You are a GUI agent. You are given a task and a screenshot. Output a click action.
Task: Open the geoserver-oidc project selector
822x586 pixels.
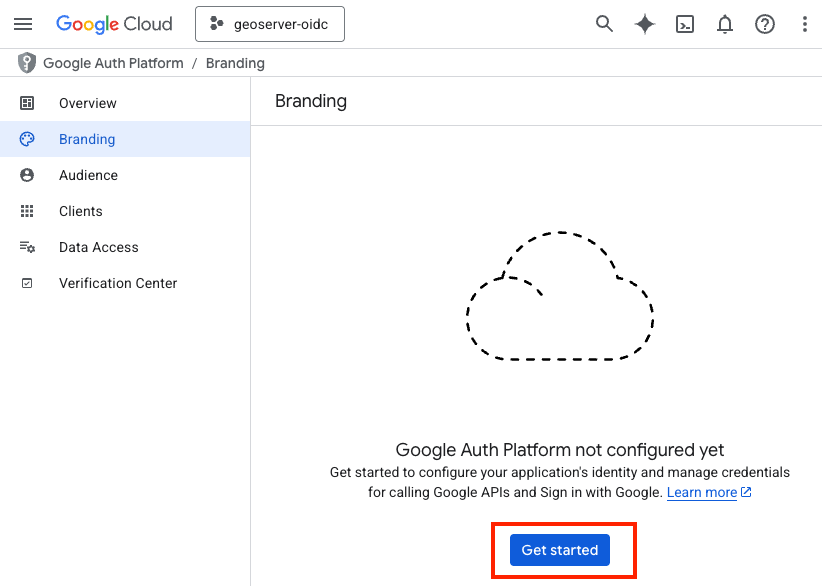click(x=269, y=23)
